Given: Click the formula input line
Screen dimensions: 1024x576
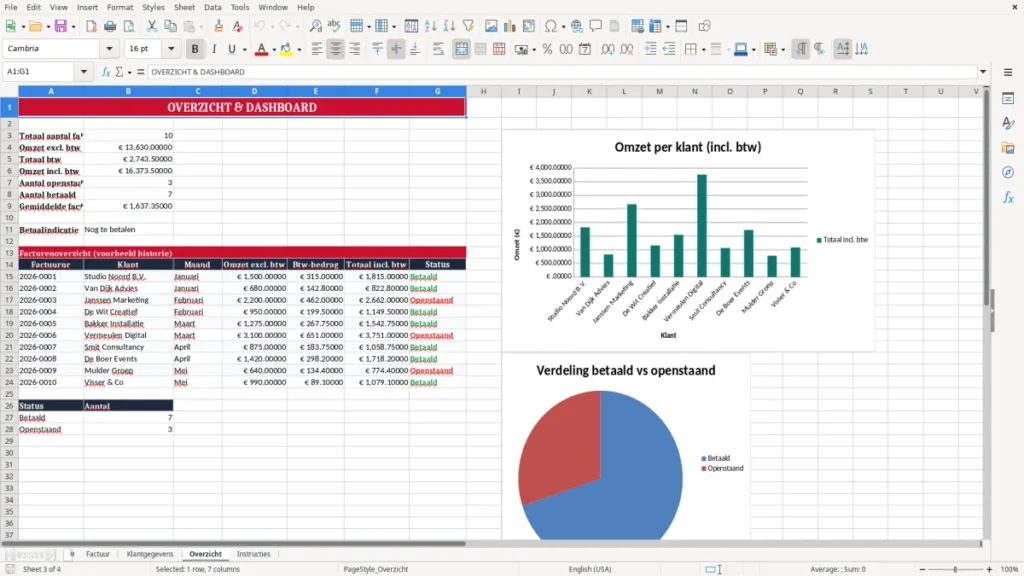Looking at the screenshot, I should 562,72.
